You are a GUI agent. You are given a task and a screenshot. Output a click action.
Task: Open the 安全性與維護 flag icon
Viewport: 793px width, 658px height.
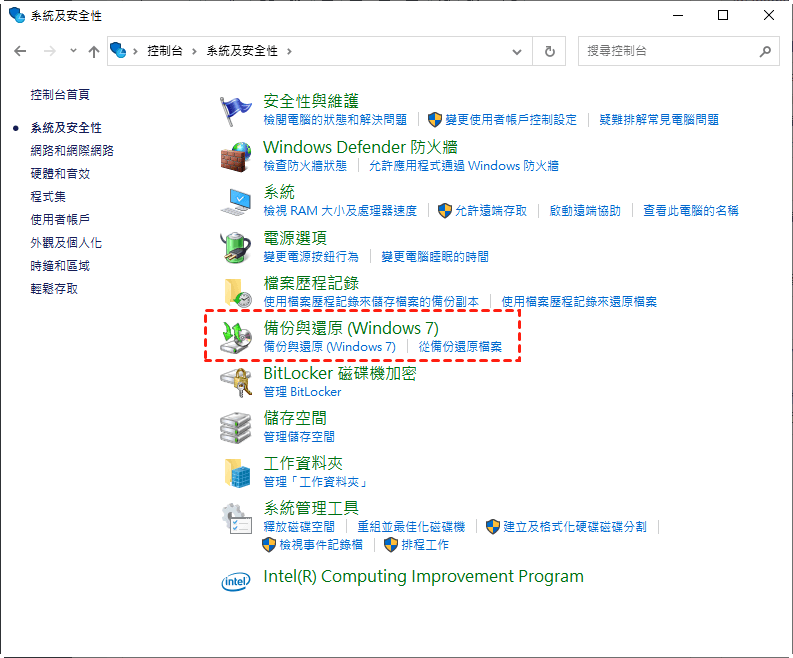pyautogui.click(x=235, y=111)
